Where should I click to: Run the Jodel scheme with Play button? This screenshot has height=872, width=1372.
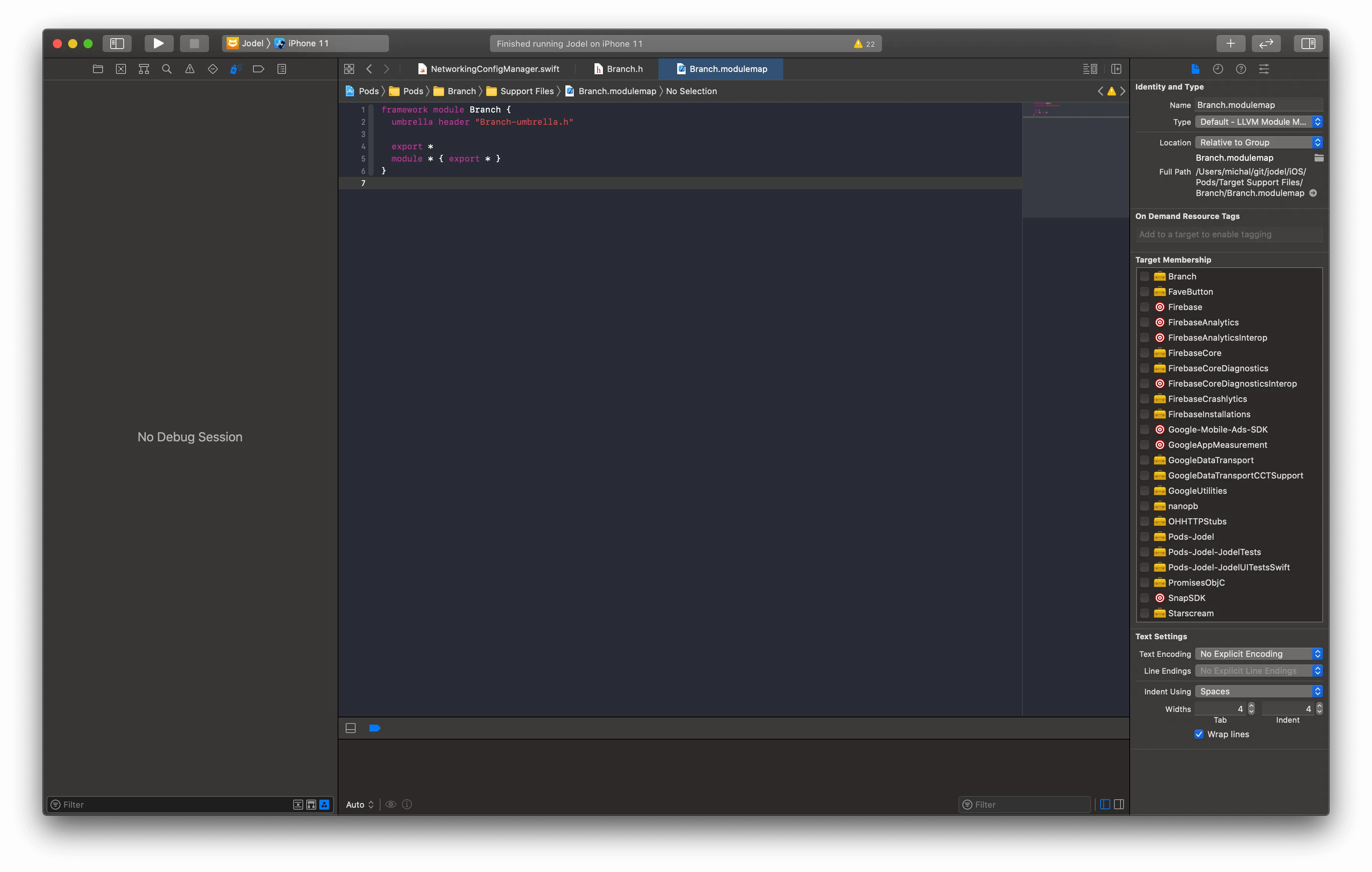pos(158,43)
